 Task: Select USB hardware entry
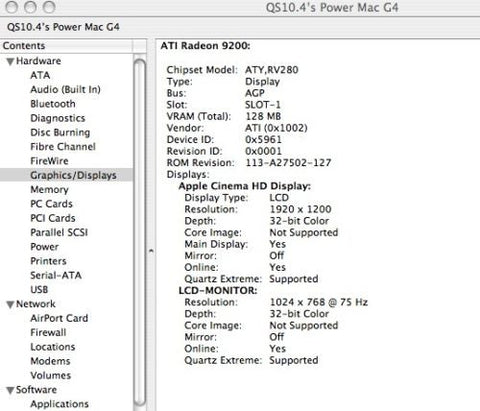[39, 290]
